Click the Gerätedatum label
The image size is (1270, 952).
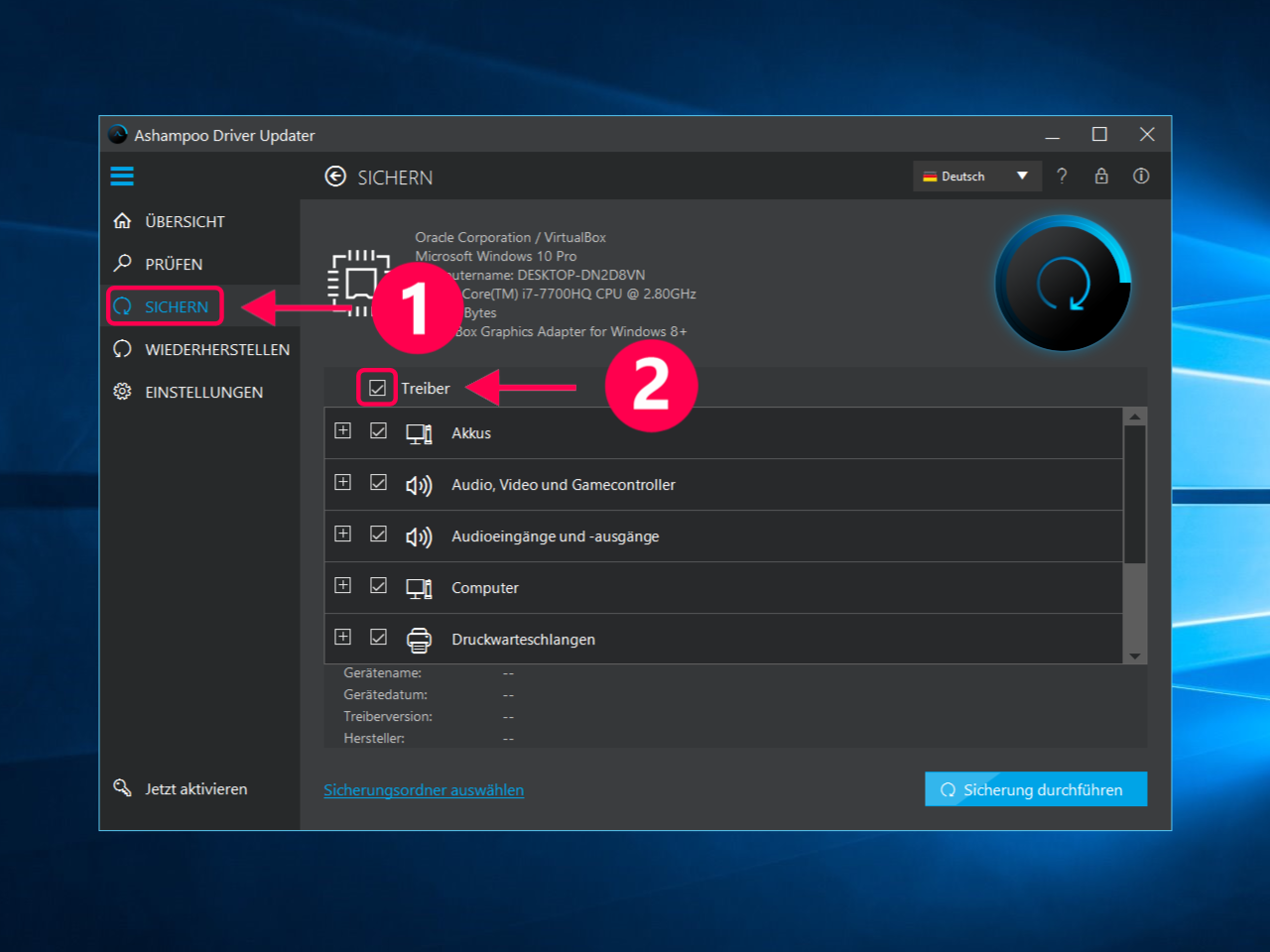(x=385, y=694)
